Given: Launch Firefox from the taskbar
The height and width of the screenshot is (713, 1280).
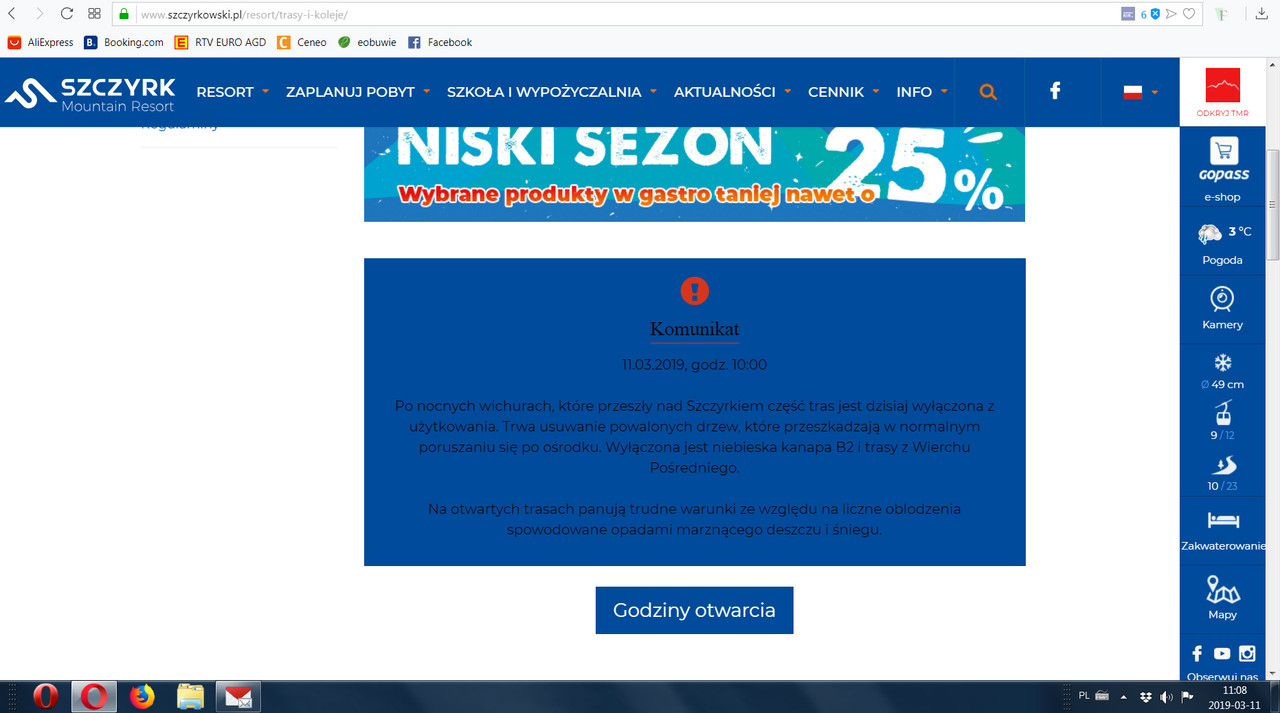Looking at the screenshot, I should pyautogui.click(x=143, y=696).
